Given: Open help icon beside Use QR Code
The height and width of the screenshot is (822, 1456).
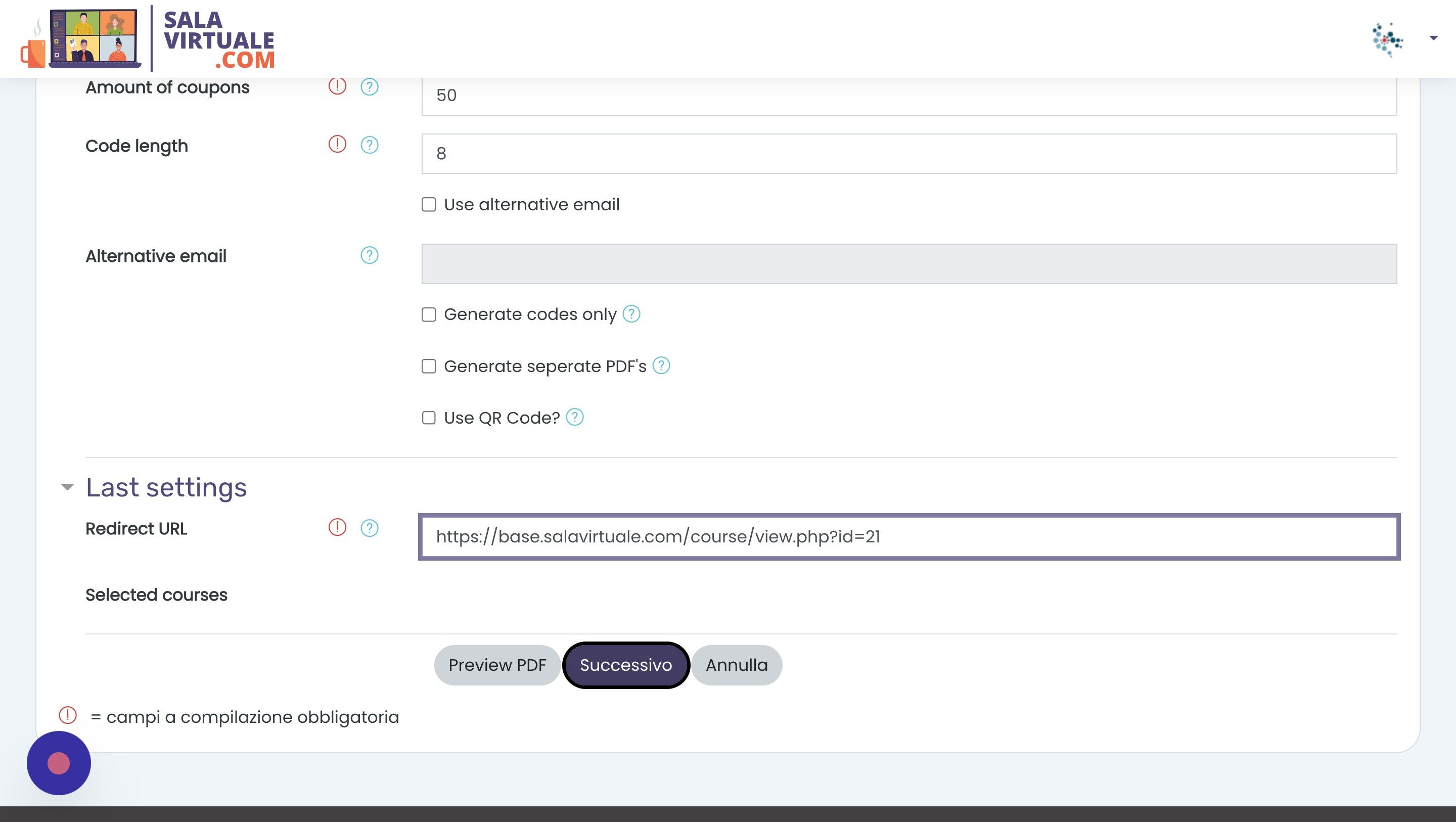Looking at the screenshot, I should pyautogui.click(x=574, y=417).
